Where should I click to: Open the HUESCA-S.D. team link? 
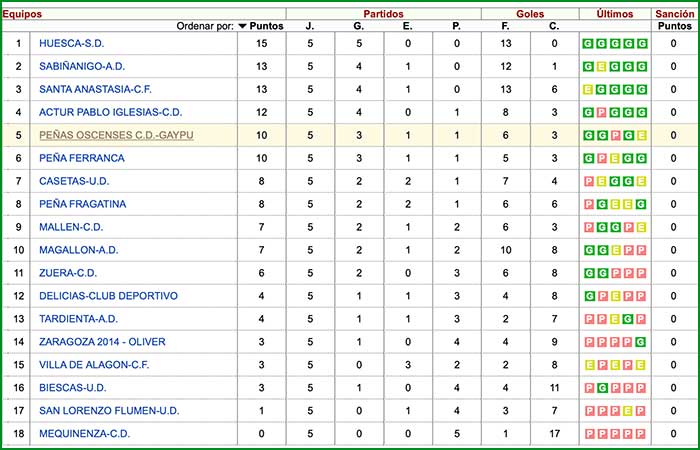[x=71, y=44]
